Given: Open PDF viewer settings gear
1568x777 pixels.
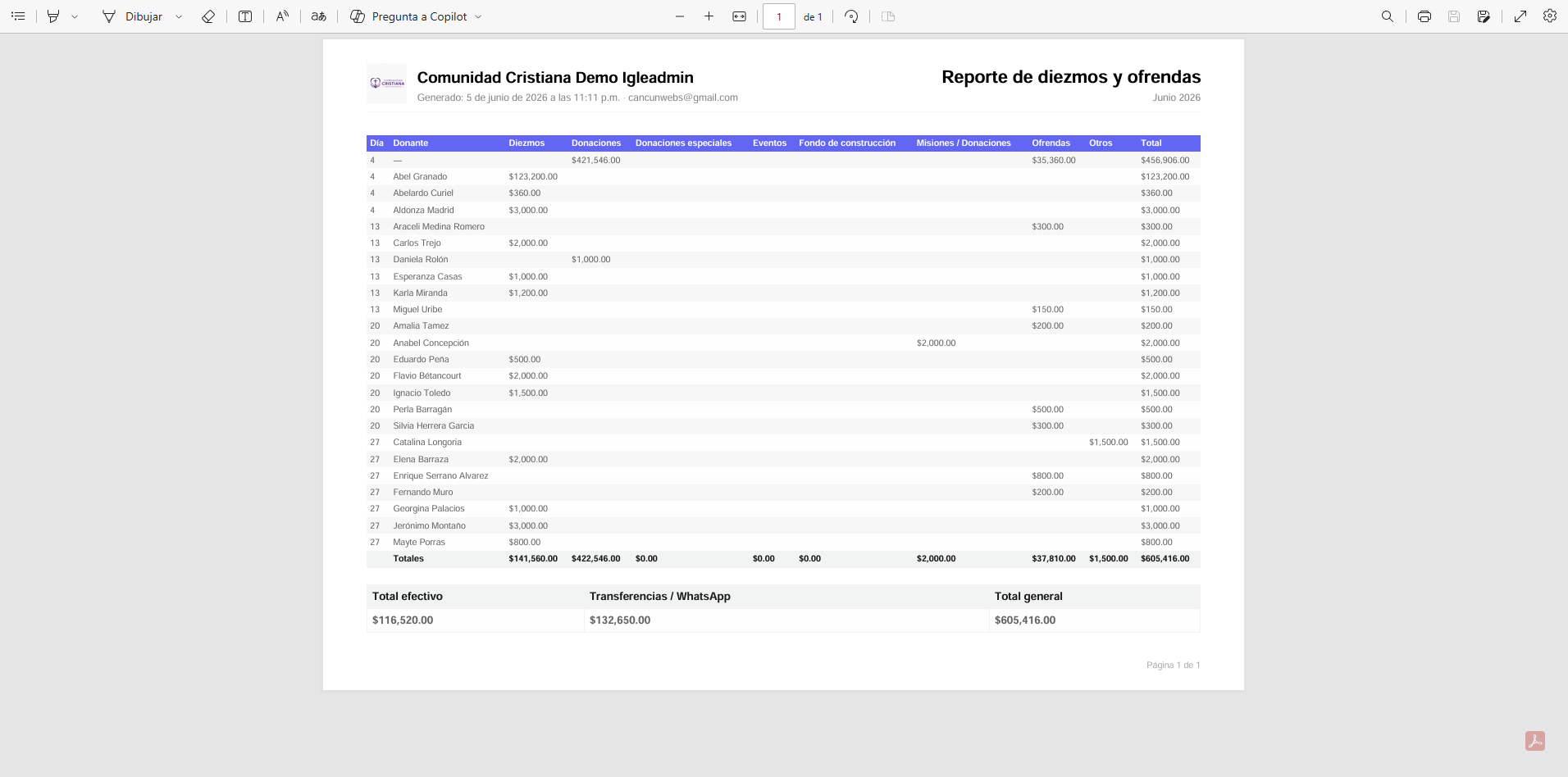Looking at the screenshot, I should 1550,16.
